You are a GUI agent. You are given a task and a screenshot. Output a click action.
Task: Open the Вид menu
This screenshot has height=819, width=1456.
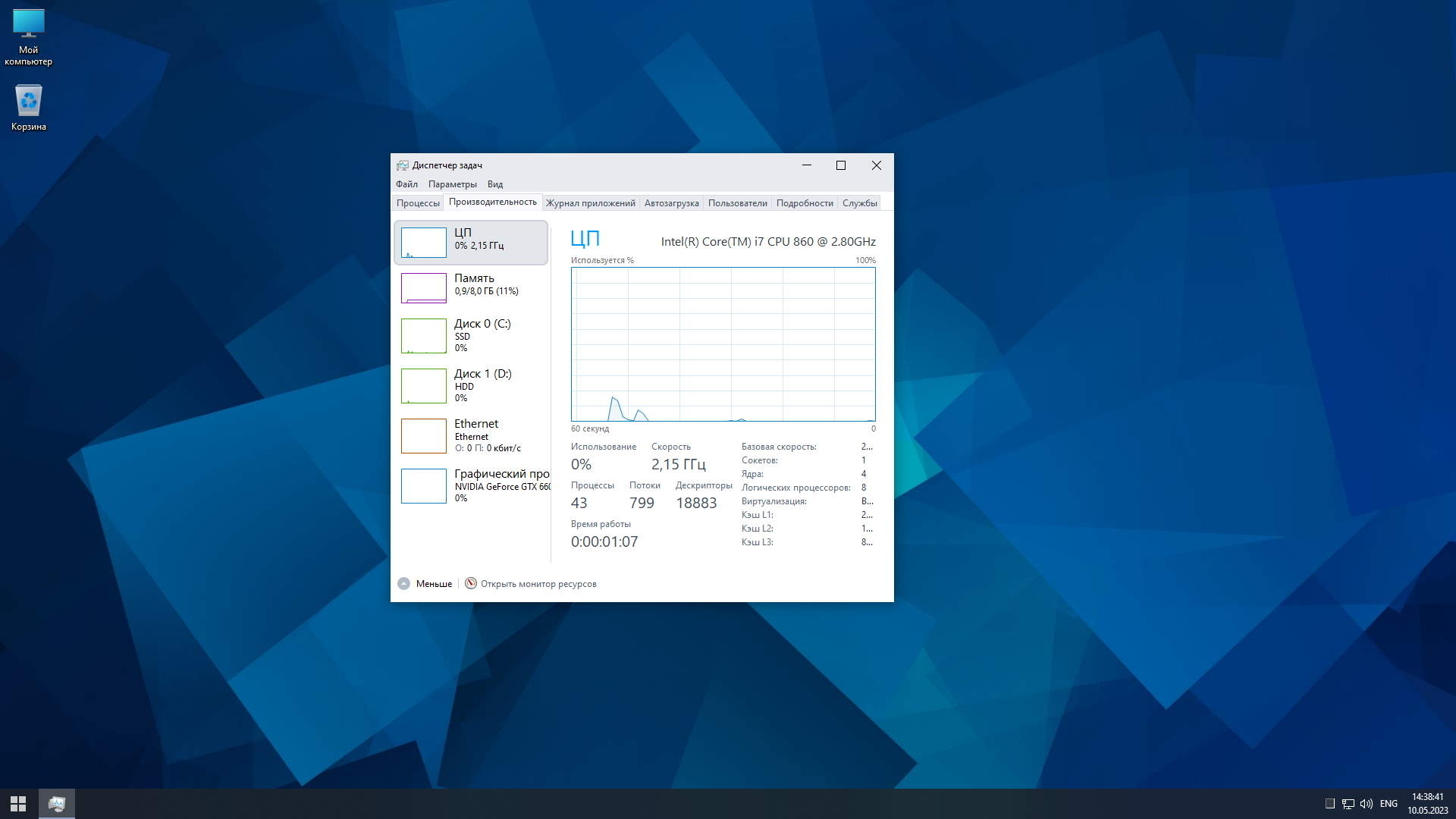[494, 184]
